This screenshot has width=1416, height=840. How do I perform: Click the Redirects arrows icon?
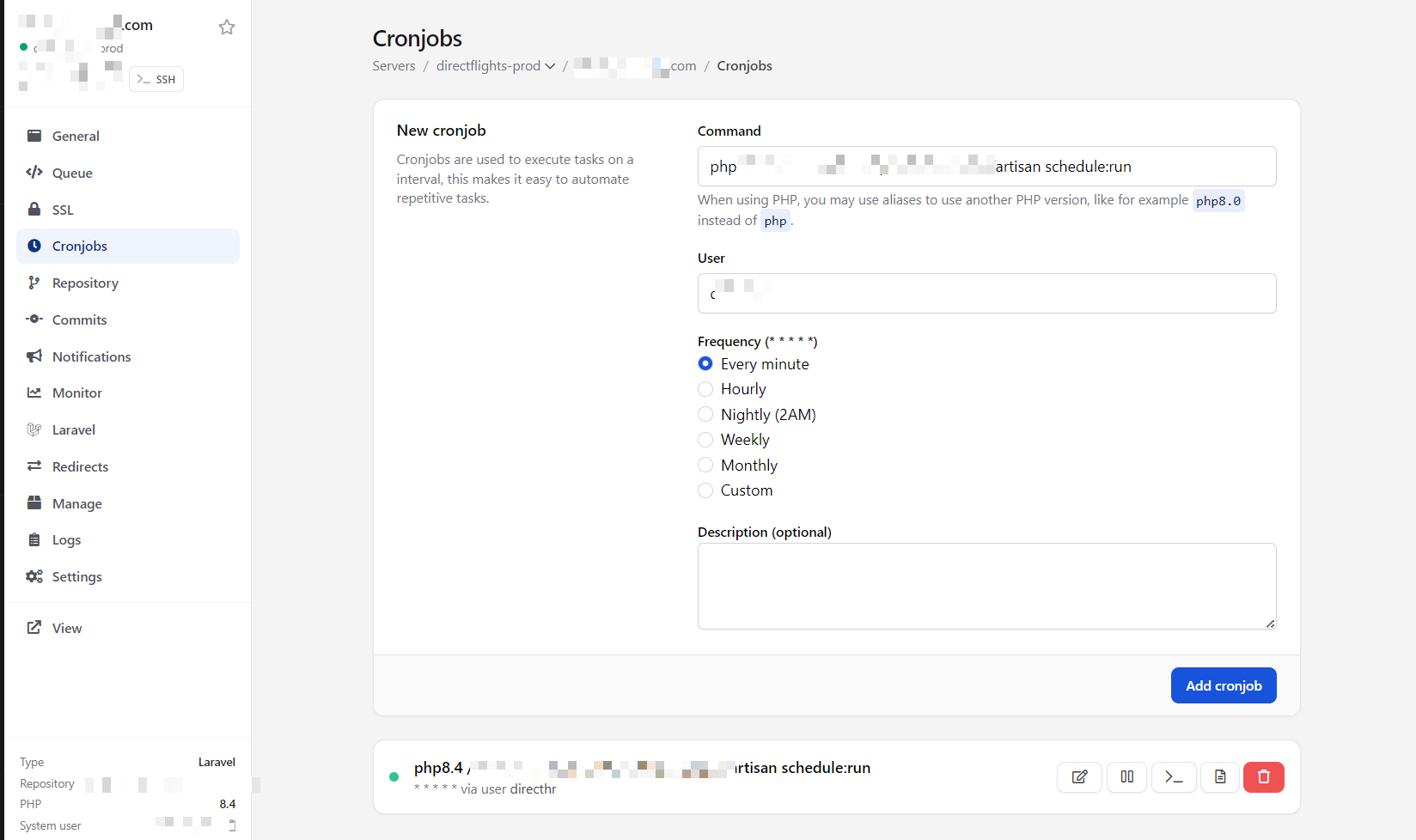point(34,466)
